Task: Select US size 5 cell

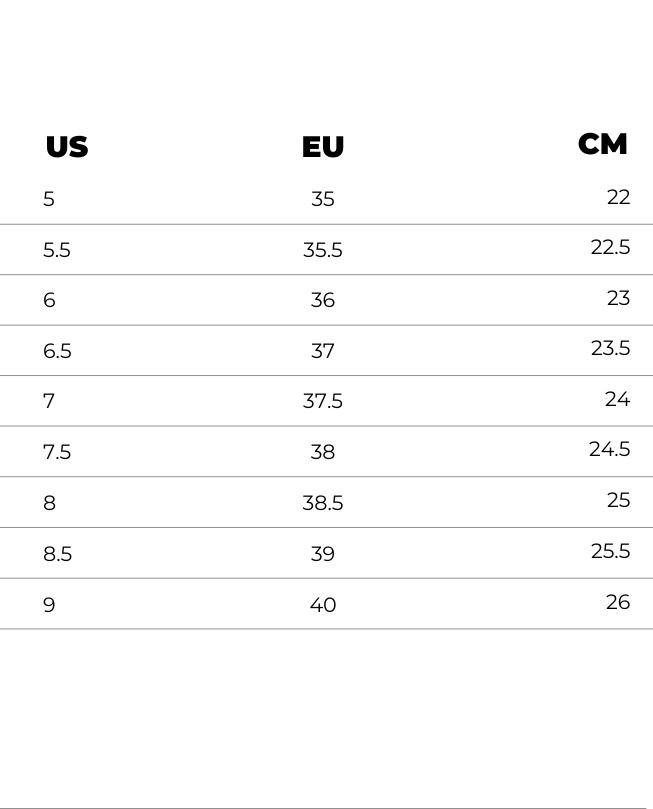Action: tap(49, 199)
